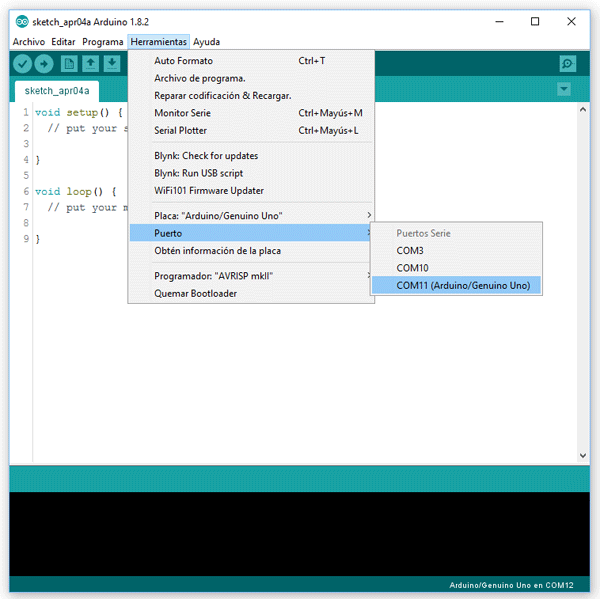
Task: Select Reparar codificación & Recargar
Action: tap(251, 96)
